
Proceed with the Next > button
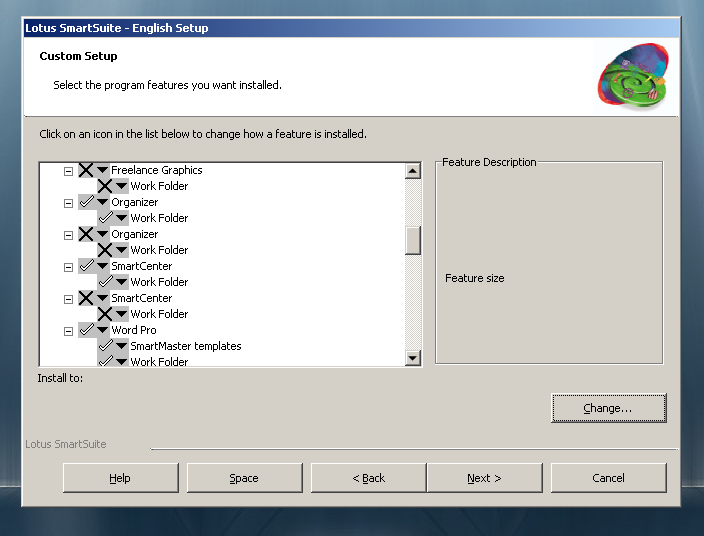[484, 478]
